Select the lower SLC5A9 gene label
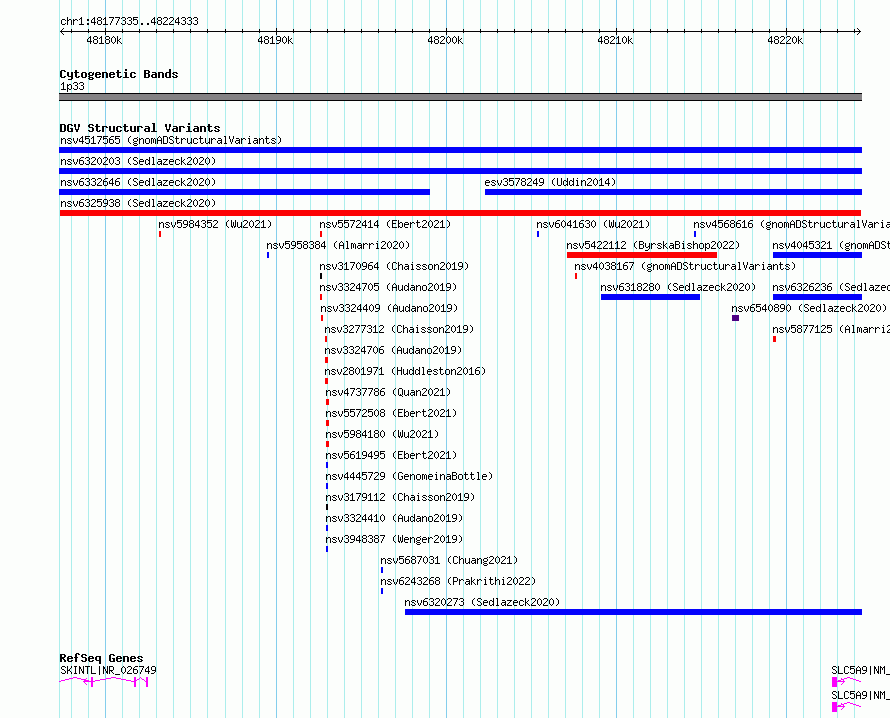 tap(860, 695)
